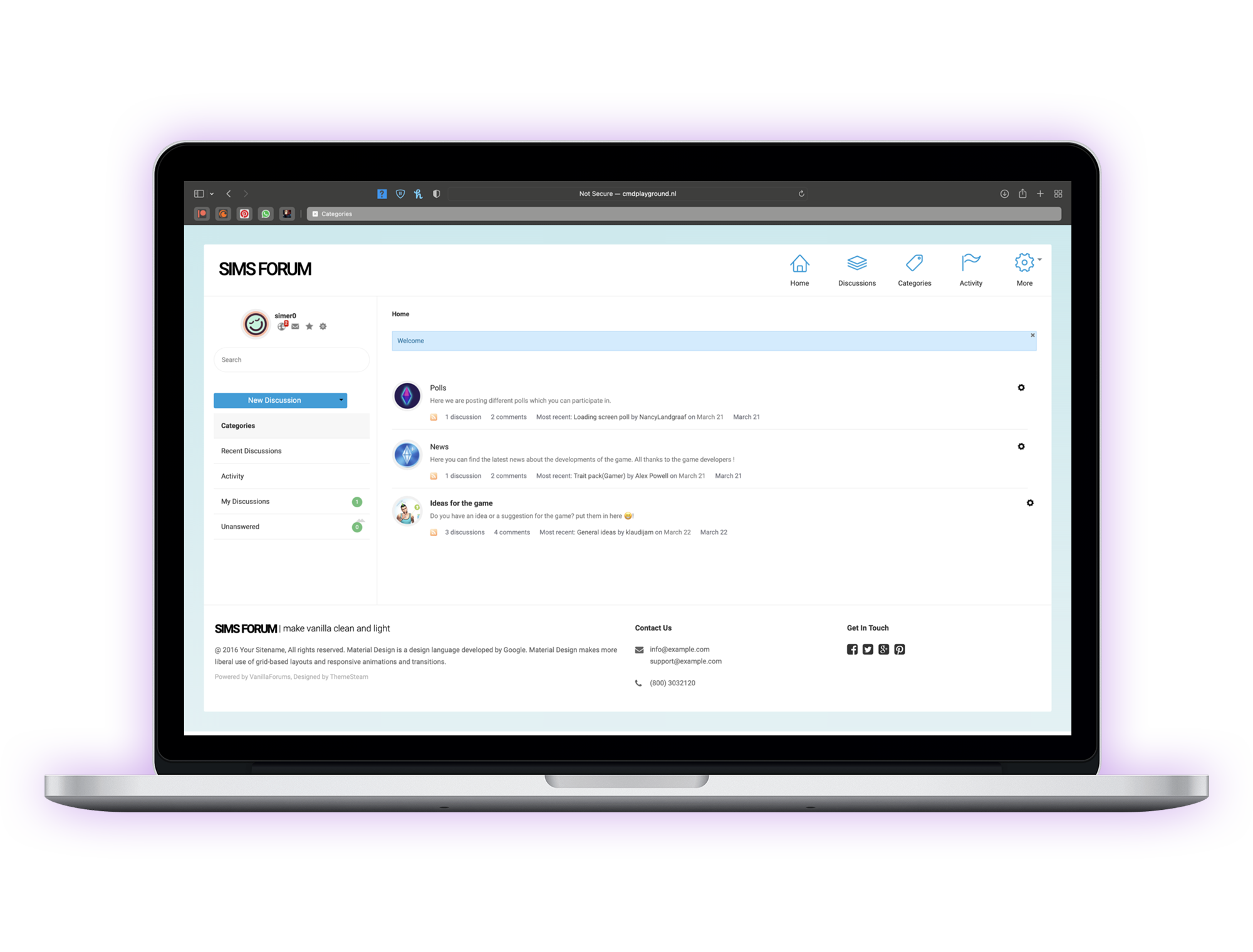
Task: Toggle the Activity sidebar item
Action: click(x=232, y=476)
